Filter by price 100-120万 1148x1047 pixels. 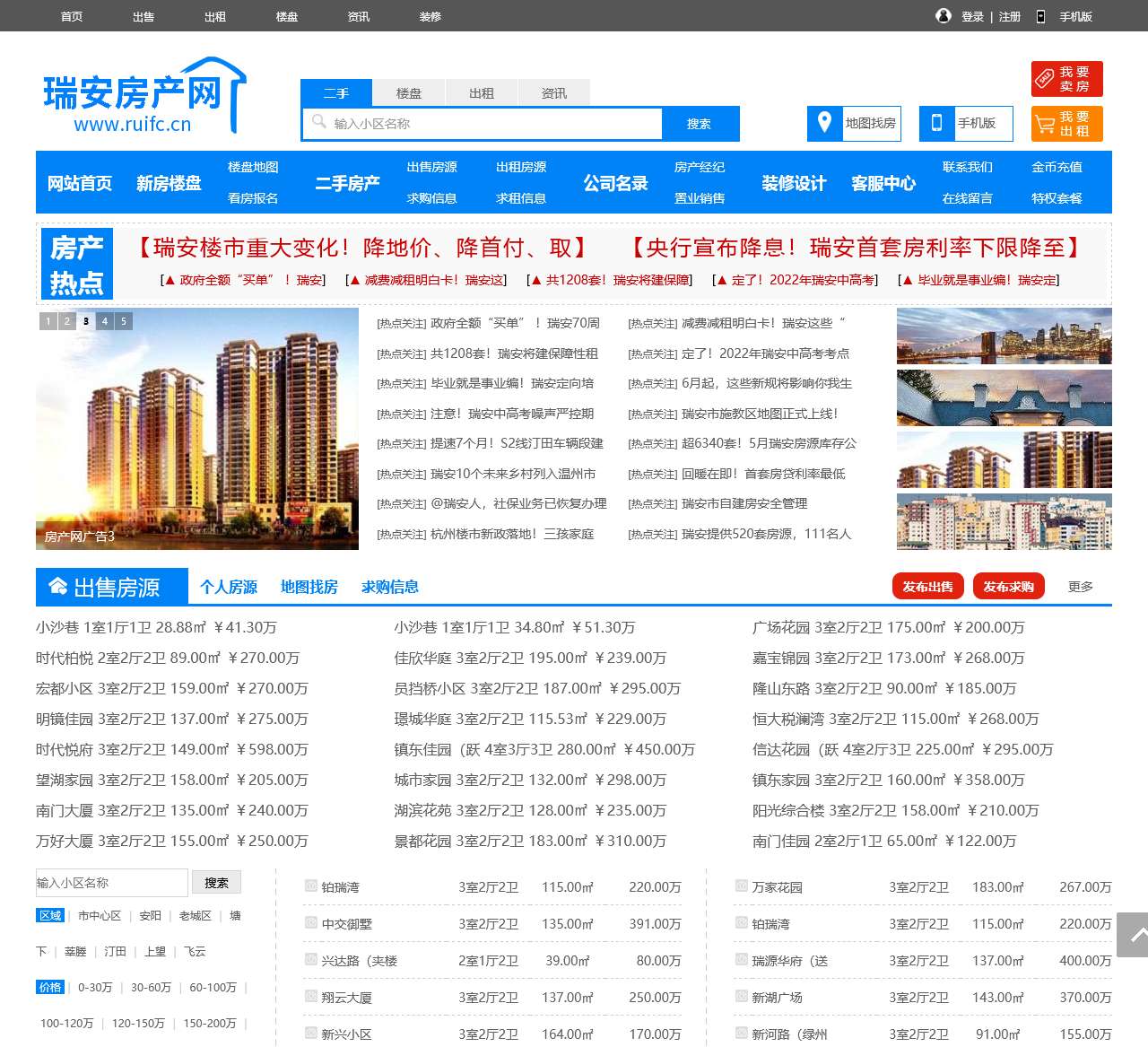[x=66, y=1023]
